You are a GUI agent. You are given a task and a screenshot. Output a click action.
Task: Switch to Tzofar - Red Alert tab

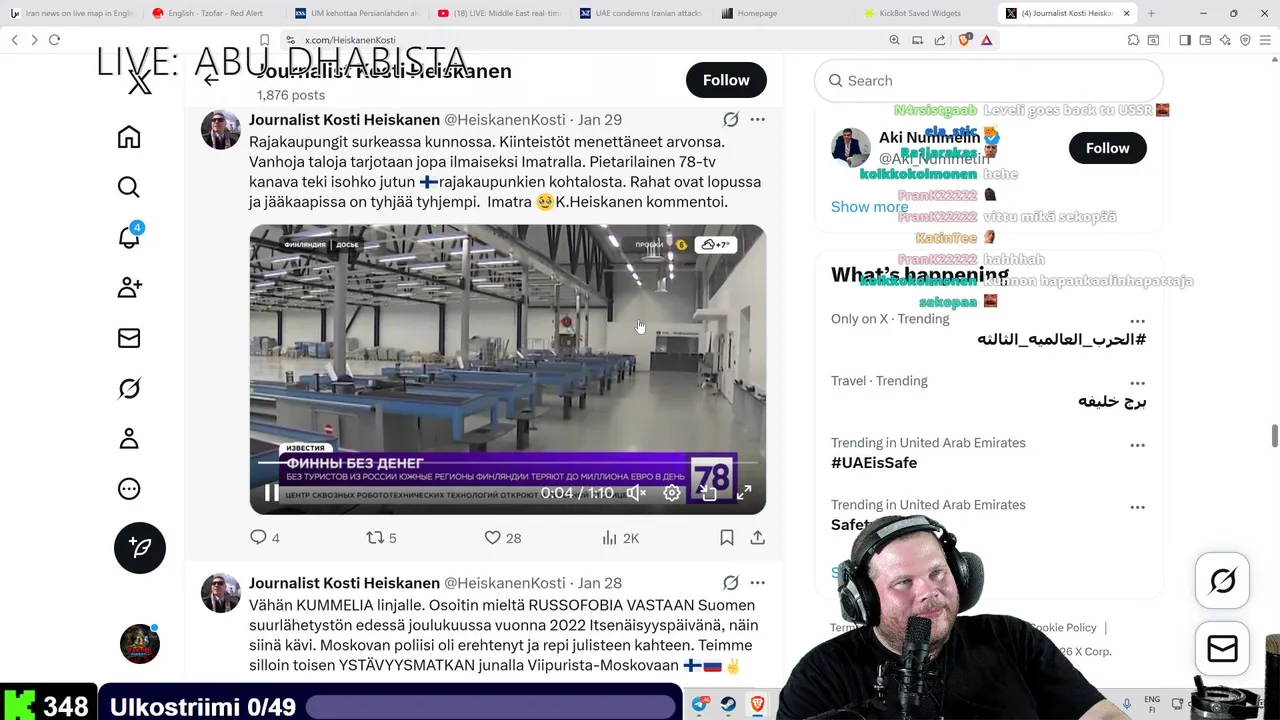pos(213,13)
